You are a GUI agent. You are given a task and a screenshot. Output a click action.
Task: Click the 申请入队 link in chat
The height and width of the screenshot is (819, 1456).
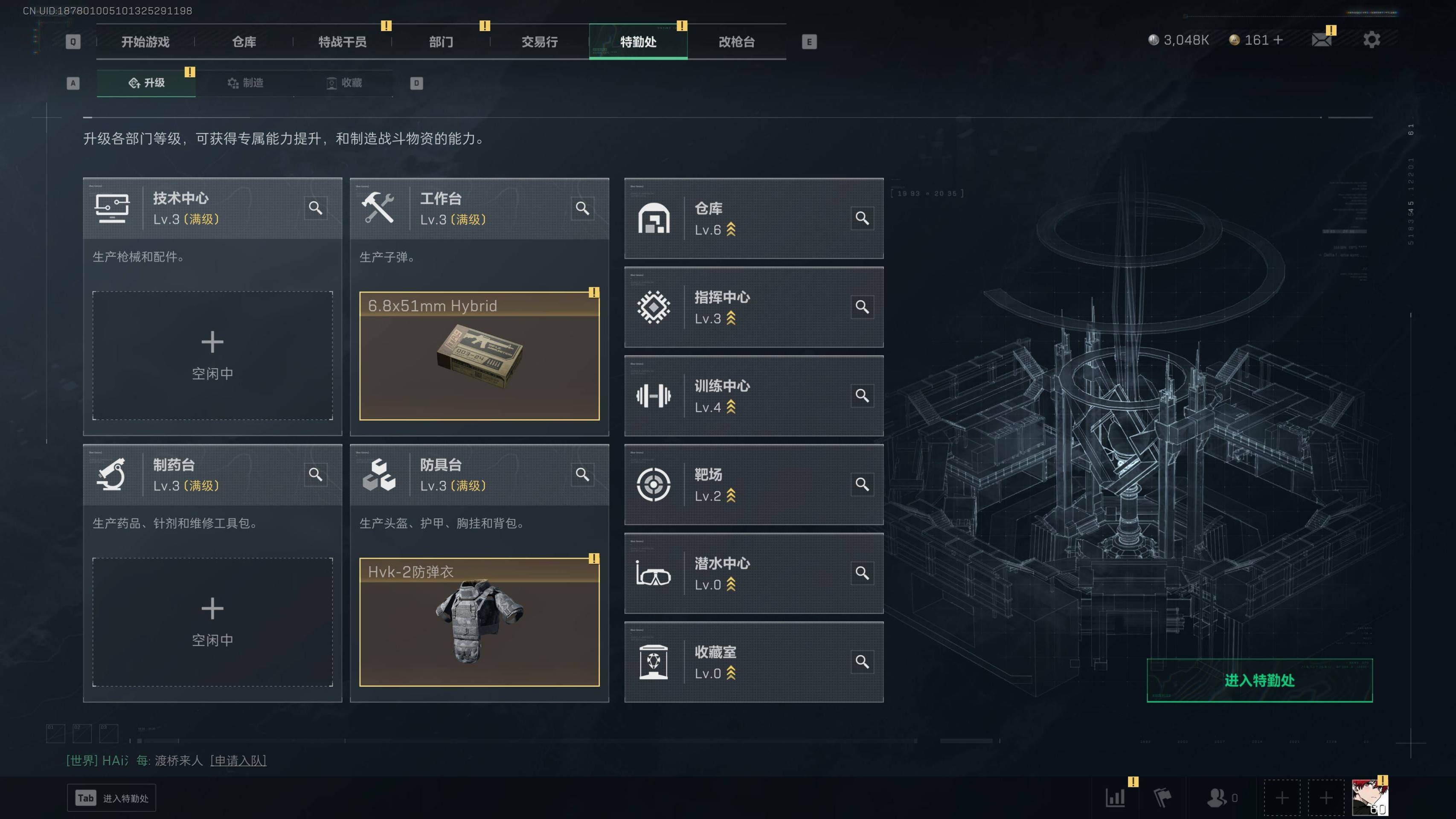coord(238,760)
